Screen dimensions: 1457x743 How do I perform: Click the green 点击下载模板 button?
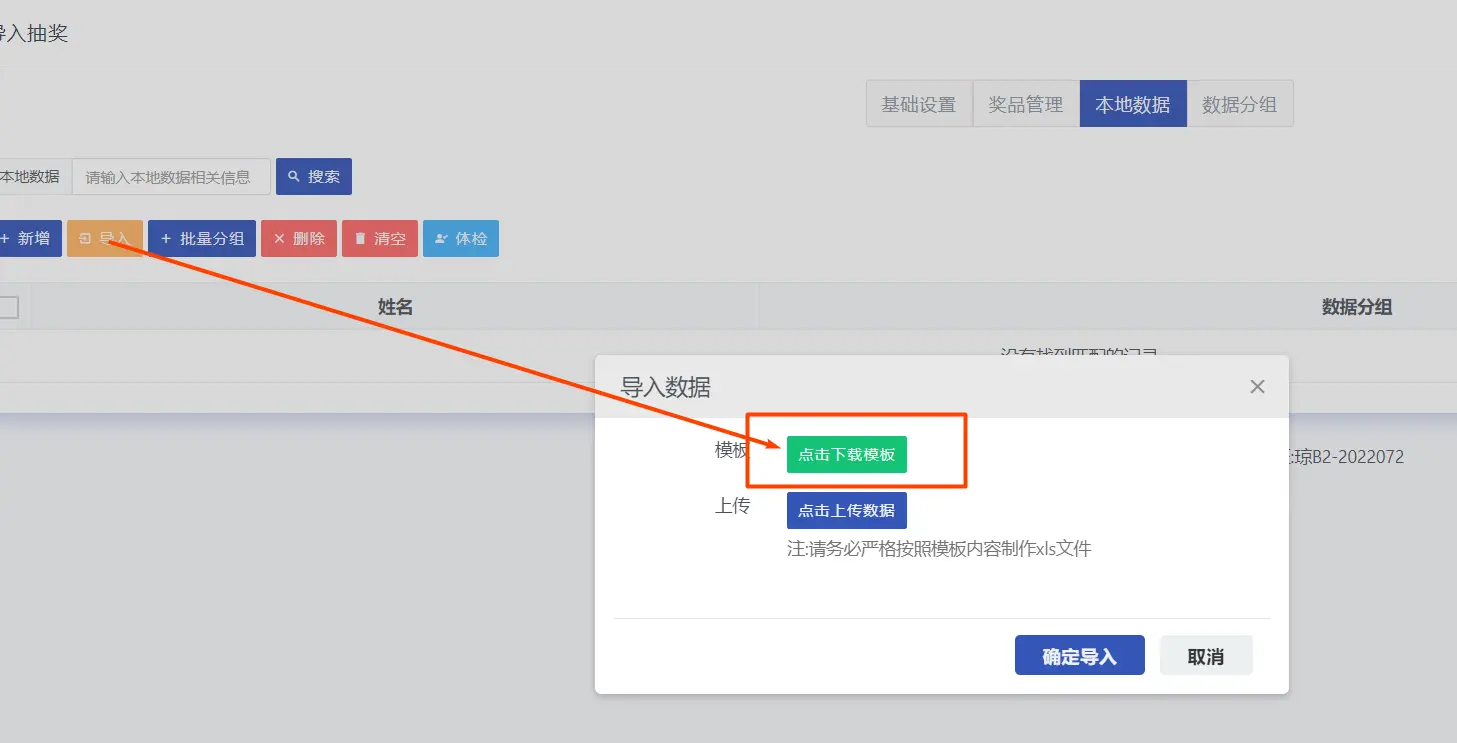pyautogui.click(x=846, y=454)
